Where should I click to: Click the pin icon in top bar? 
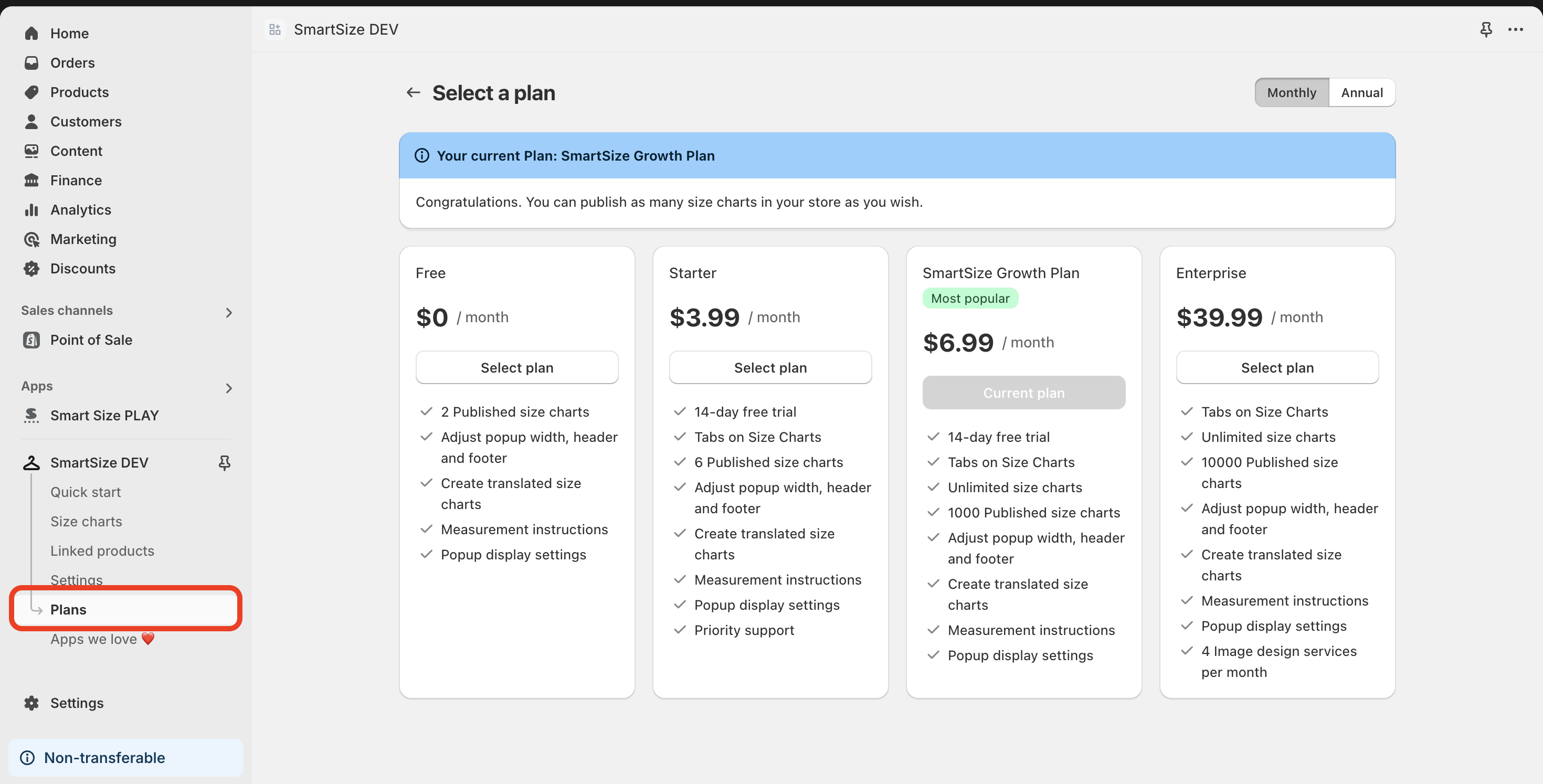pos(1486,29)
